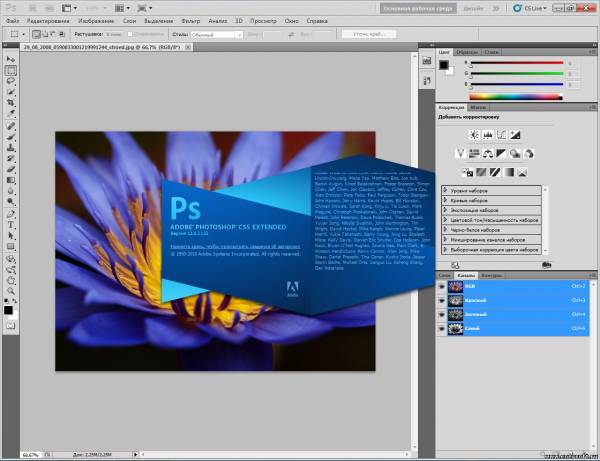Swap foreground and background colors

[x=15, y=301]
